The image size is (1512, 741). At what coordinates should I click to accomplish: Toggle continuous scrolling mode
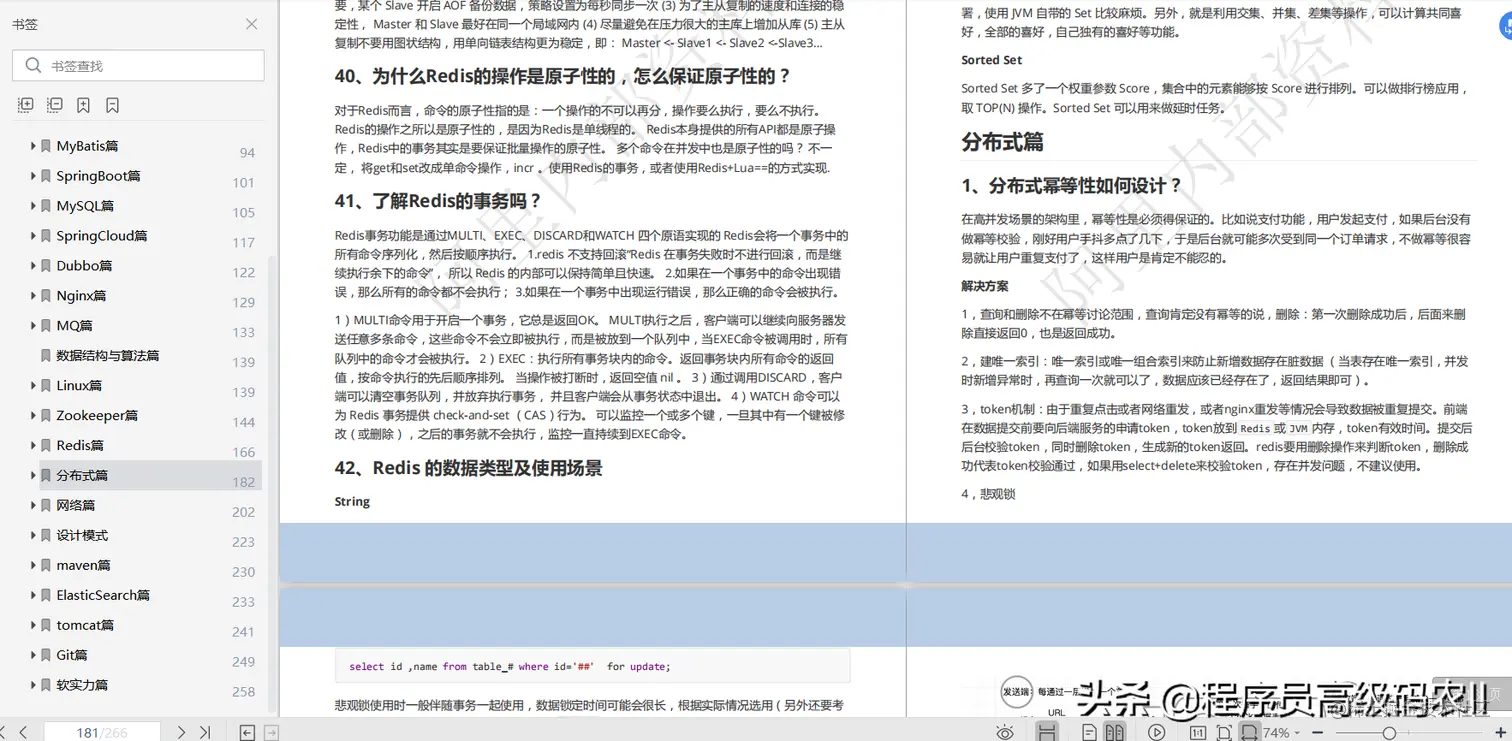tap(1047, 733)
